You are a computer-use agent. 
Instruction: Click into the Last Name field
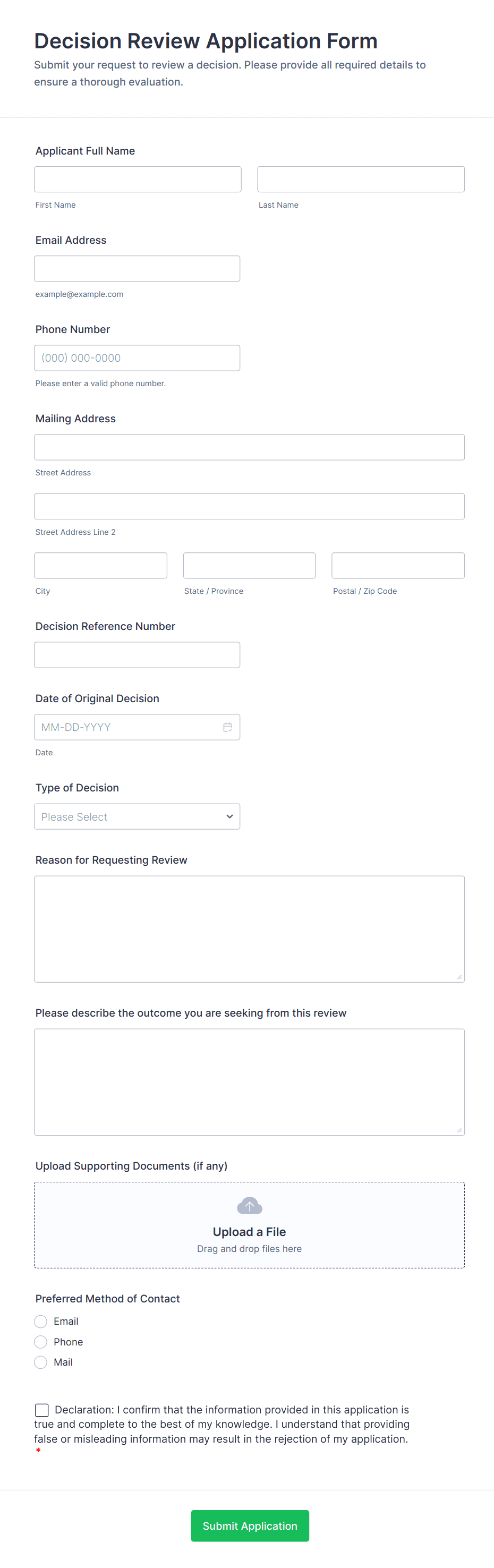(x=361, y=179)
